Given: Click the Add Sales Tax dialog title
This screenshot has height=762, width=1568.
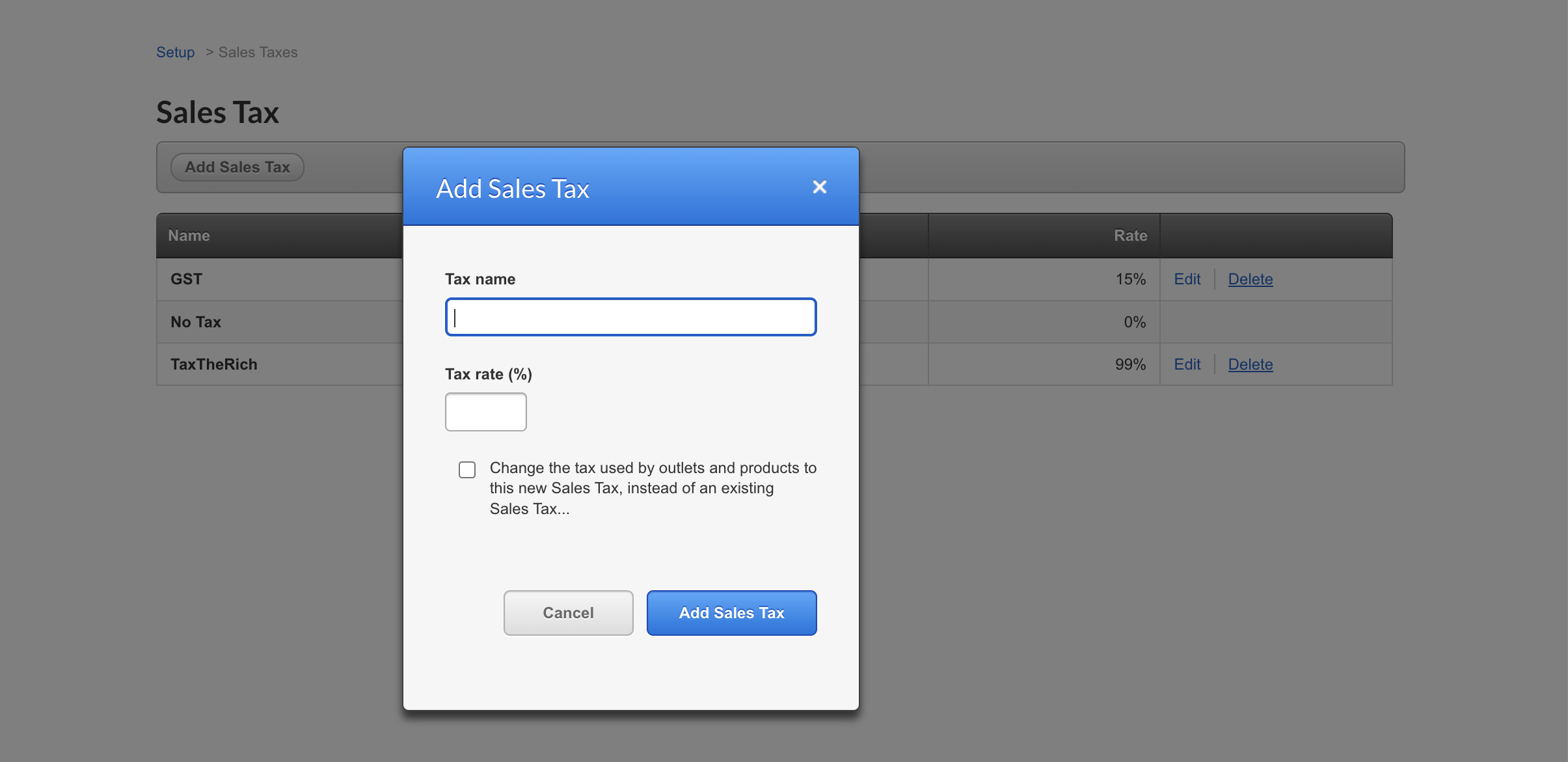Looking at the screenshot, I should pos(513,189).
